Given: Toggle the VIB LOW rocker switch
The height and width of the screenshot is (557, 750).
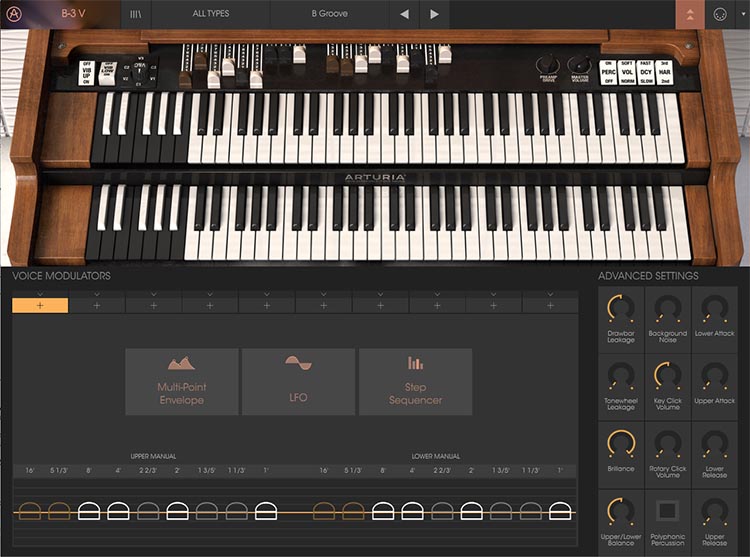Looking at the screenshot, I should 108,73.
